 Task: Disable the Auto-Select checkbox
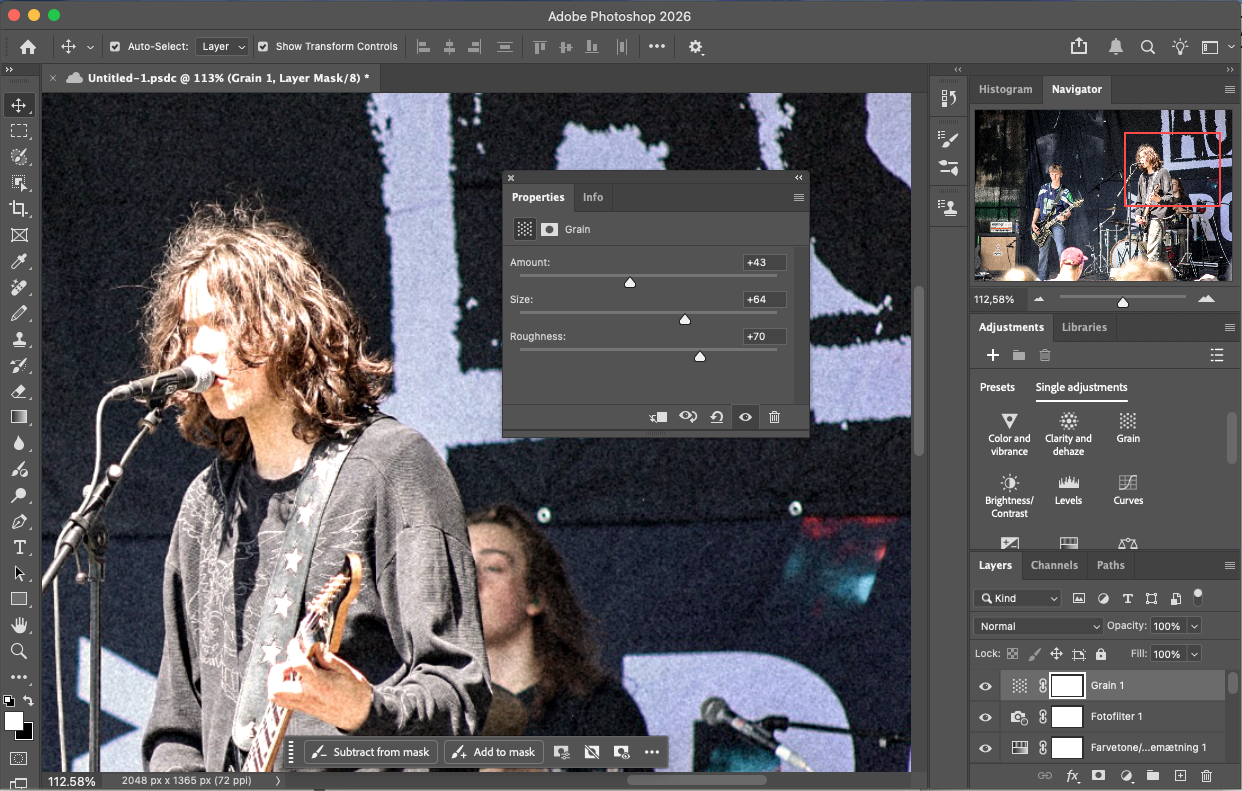point(115,46)
